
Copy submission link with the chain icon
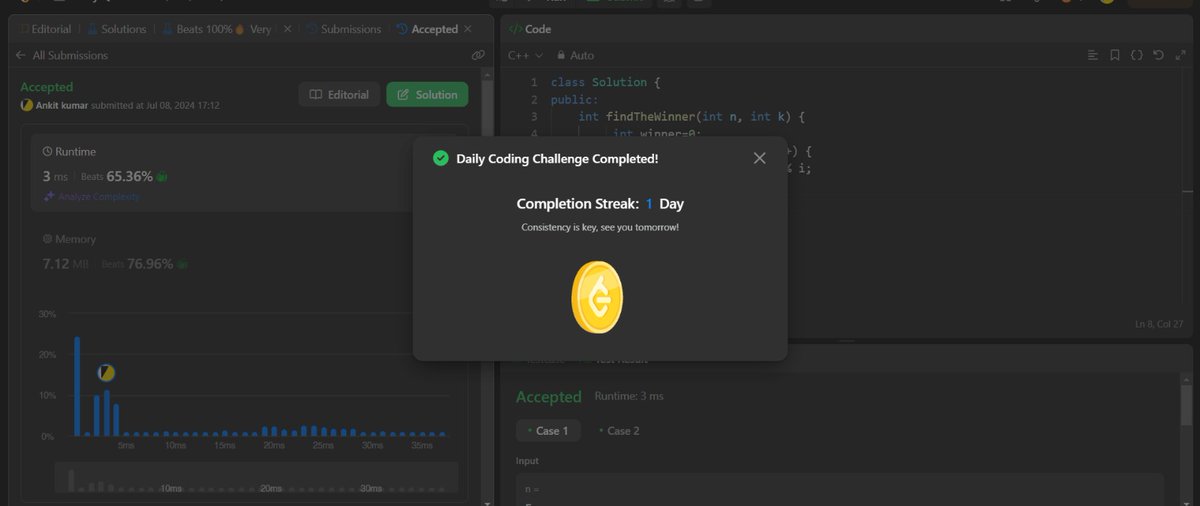pos(478,55)
